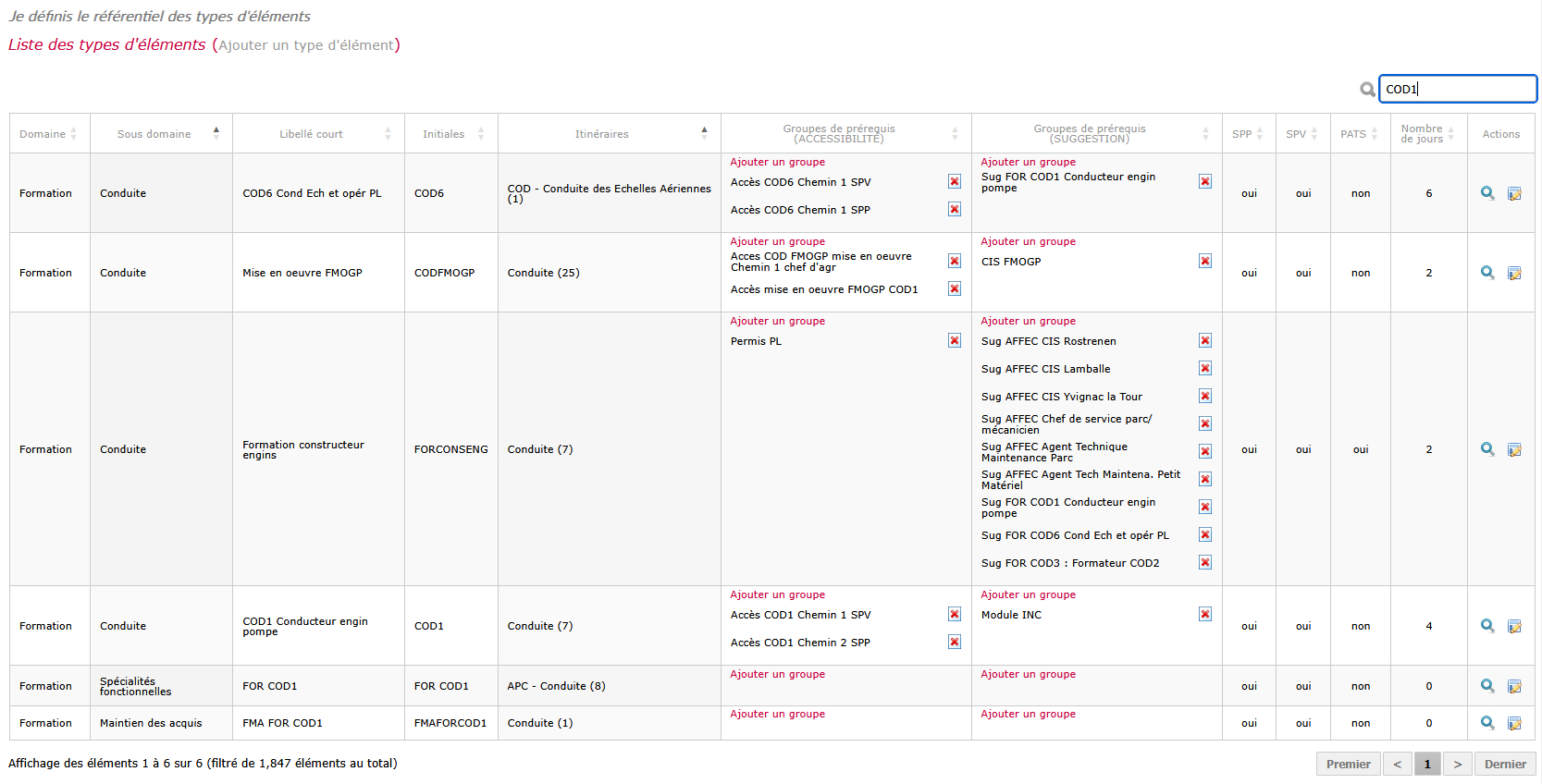Edit the COD1 Conducteur engin pompe row
Screen dimensions: 1542x784
1514,627
